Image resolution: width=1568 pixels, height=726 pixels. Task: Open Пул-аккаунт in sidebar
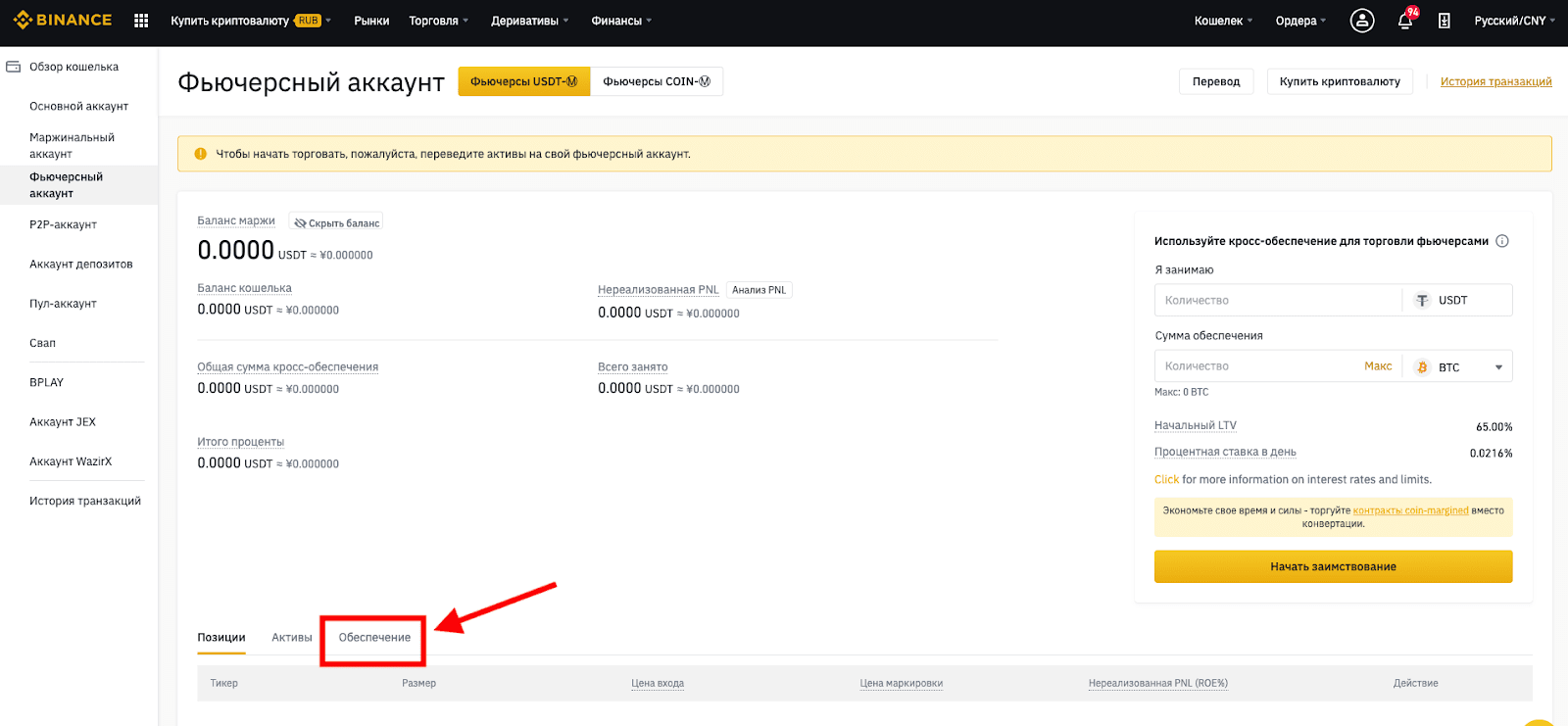coord(63,304)
